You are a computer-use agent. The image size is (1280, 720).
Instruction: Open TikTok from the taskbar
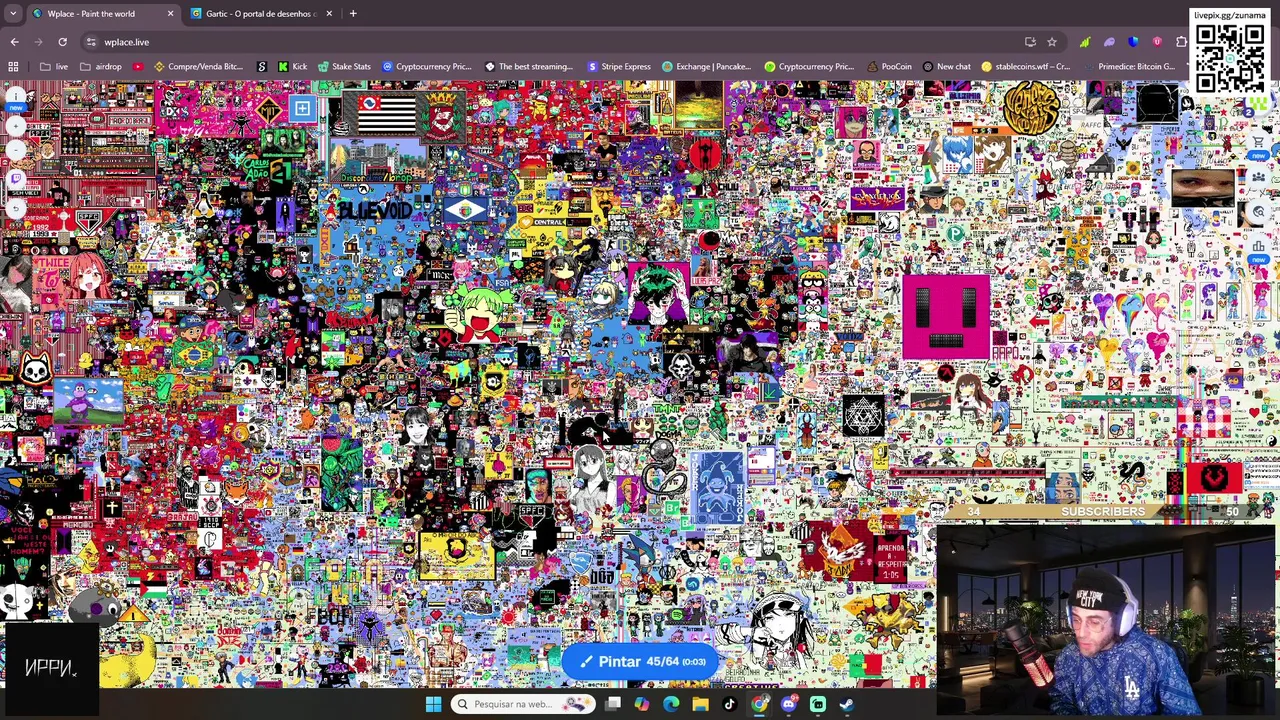pyautogui.click(x=729, y=704)
